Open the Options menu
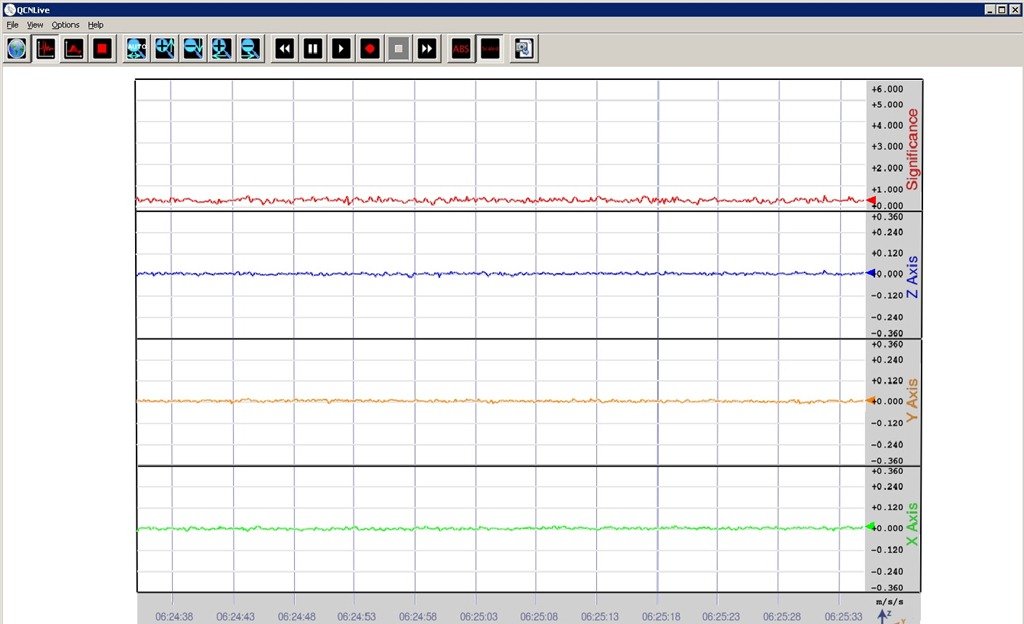The height and width of the screenshot is (624, 1024). [x=65, y=25]
